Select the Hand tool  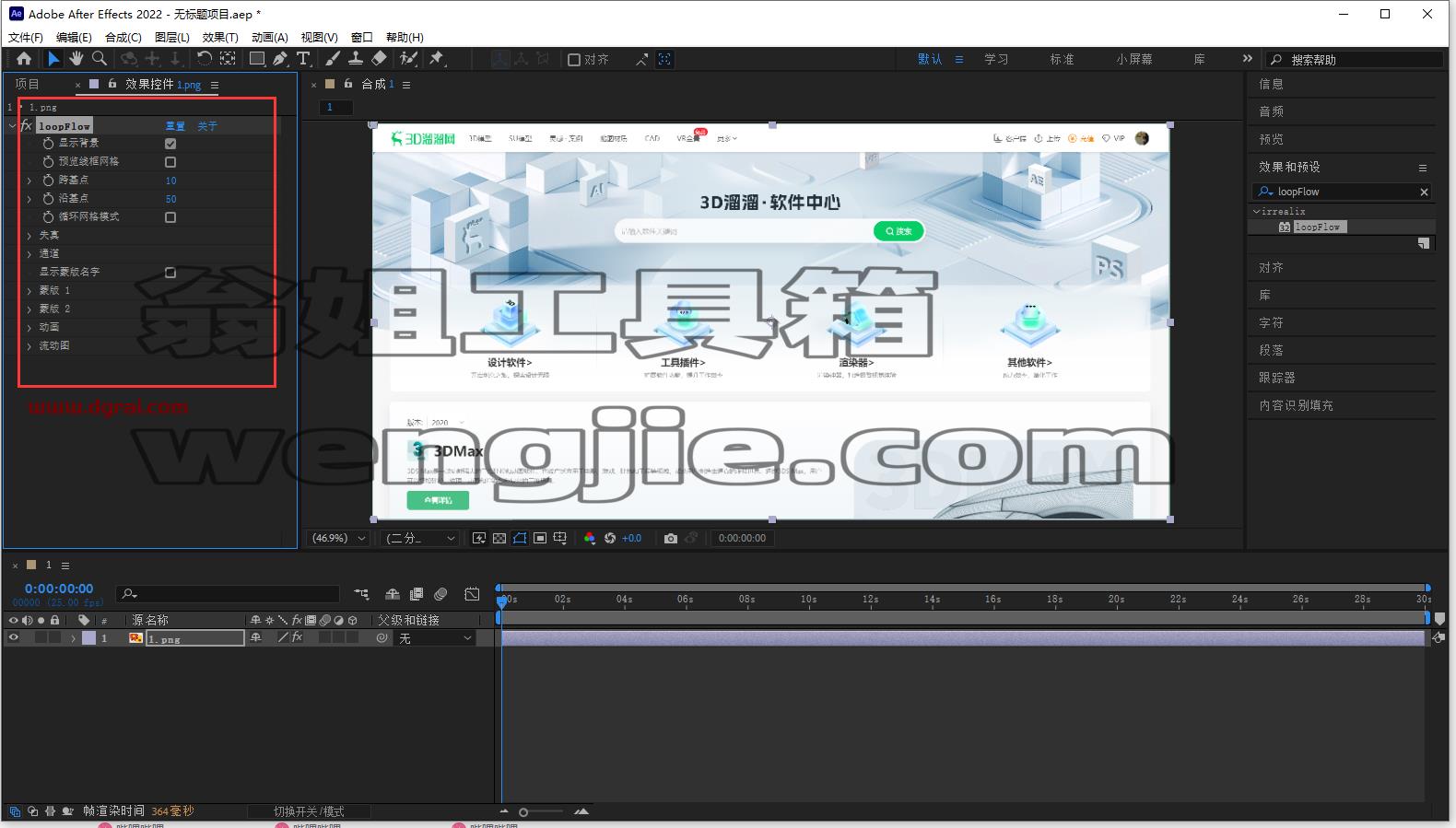[76, 59]
